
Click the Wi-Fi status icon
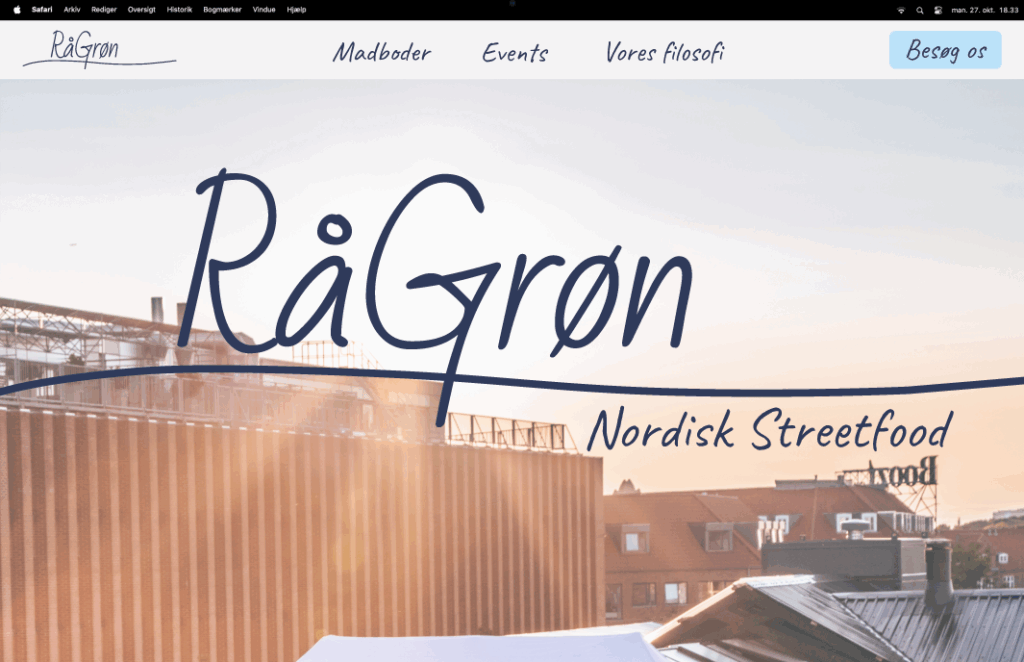(900, 10)
